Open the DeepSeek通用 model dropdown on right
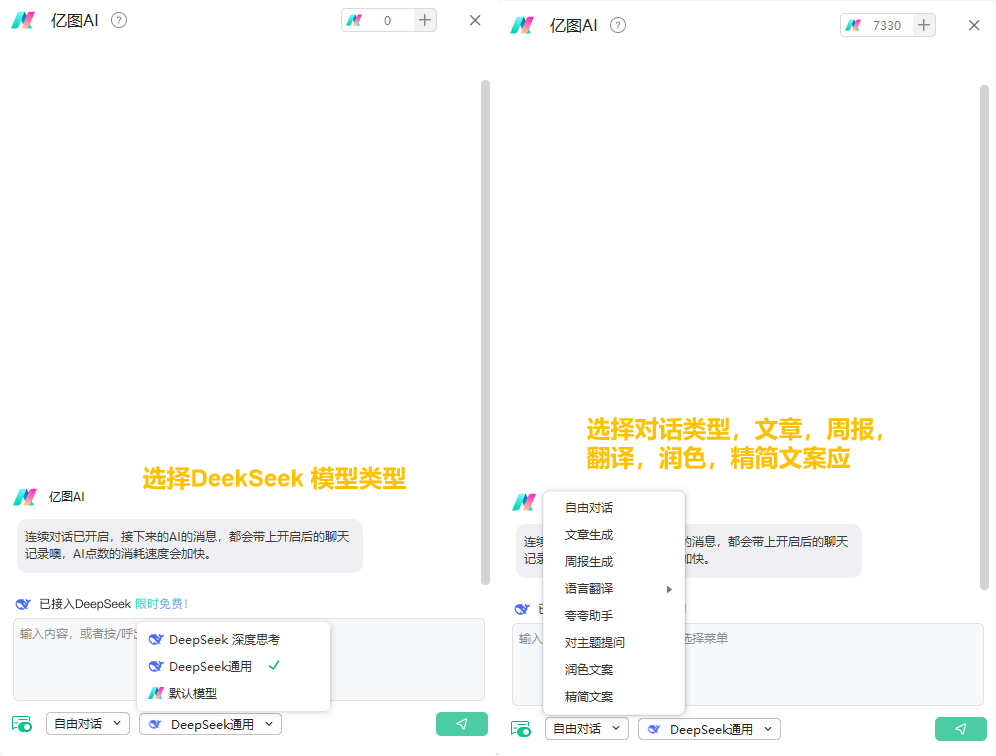 pyautogui.click(x=709, y=728)
